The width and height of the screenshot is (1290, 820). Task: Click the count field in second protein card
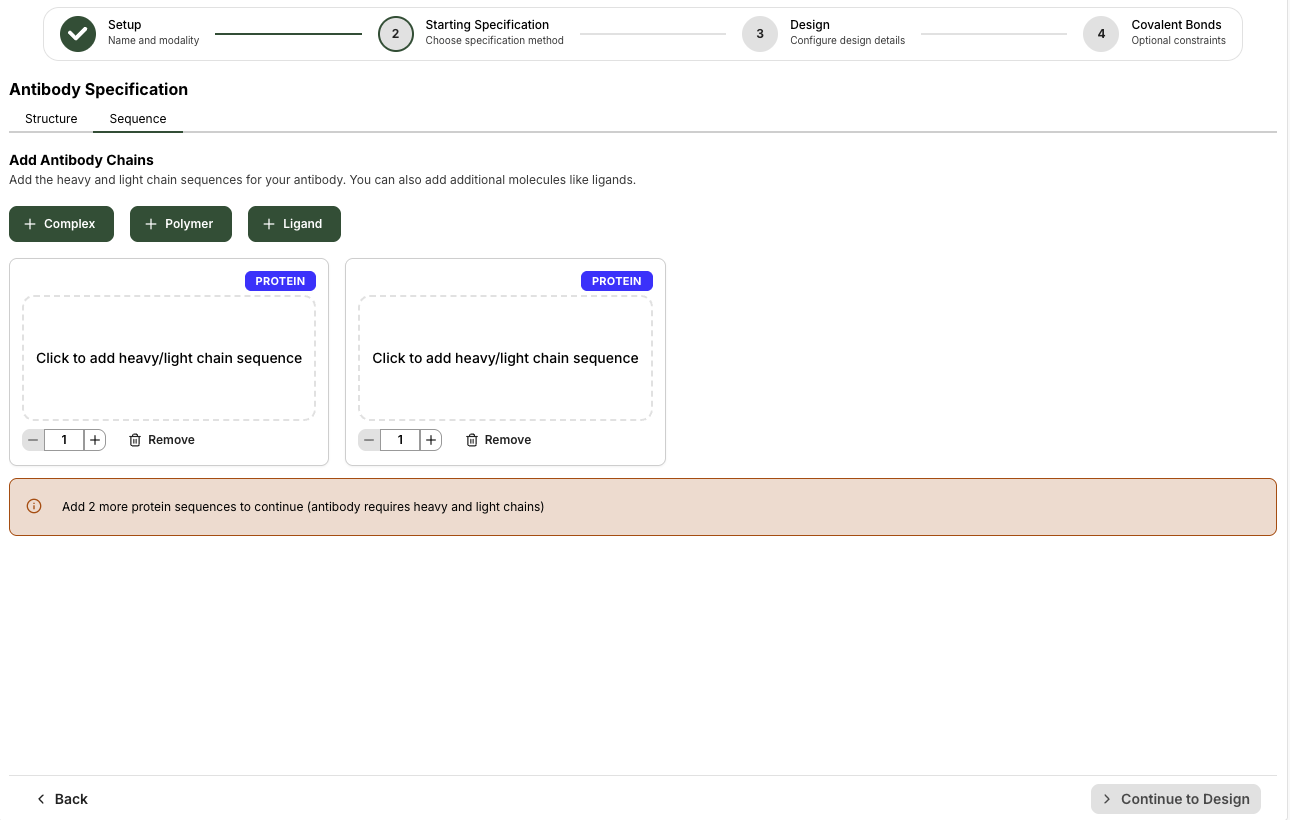tap(400, 440)
